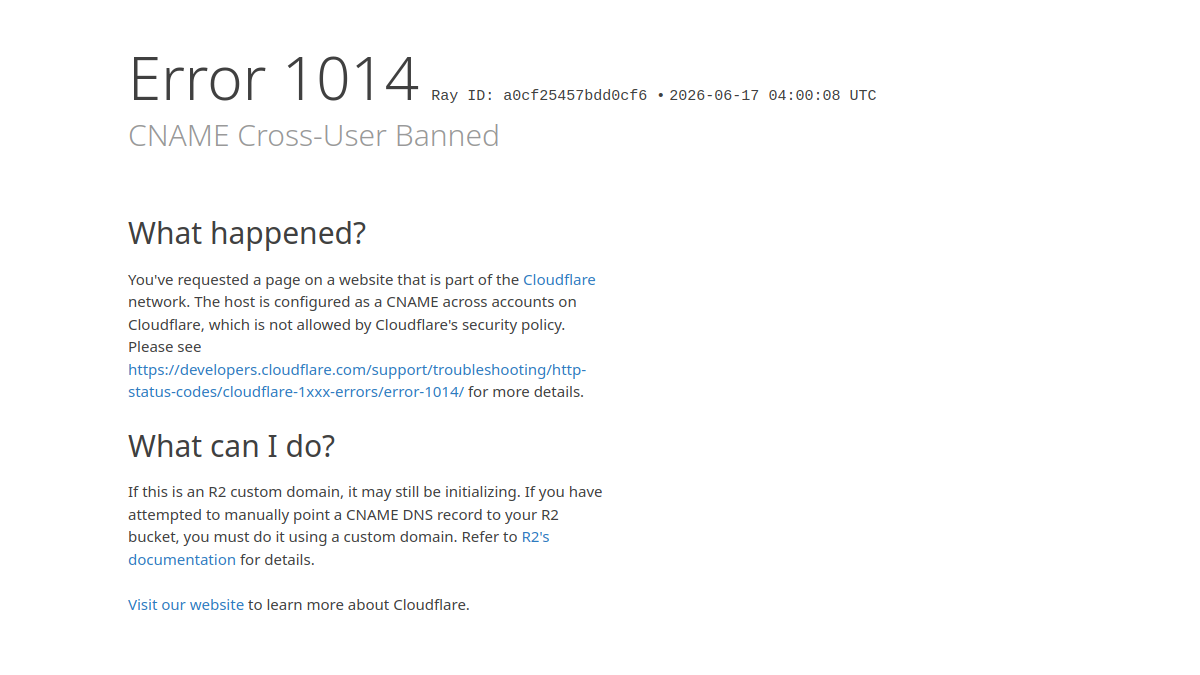Click the link line ending in error-1014/
This screenshot has width=1200, height=675.
pos(296,392)
